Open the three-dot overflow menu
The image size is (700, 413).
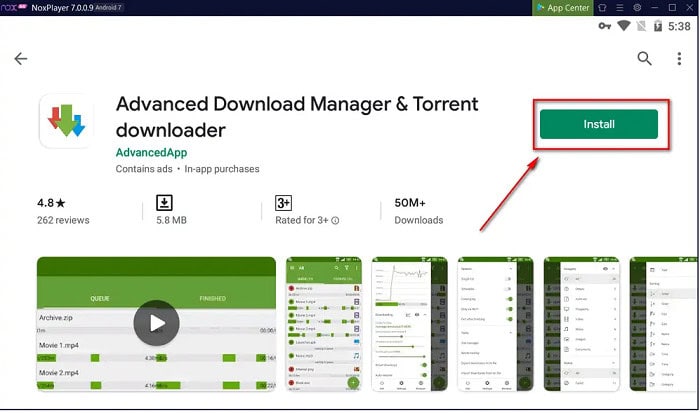pos(679,58)
